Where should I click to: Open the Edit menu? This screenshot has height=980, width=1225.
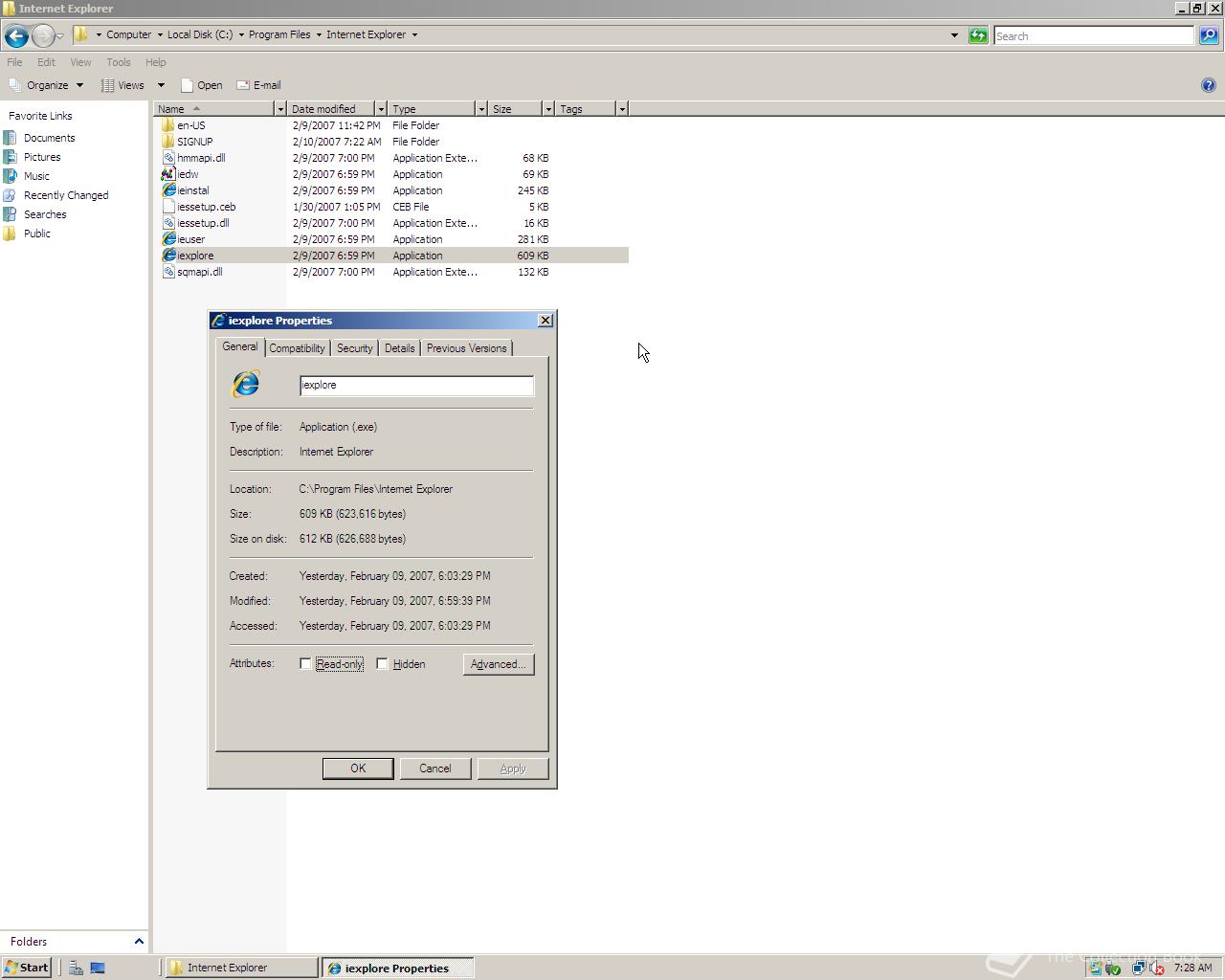point(46,62)
